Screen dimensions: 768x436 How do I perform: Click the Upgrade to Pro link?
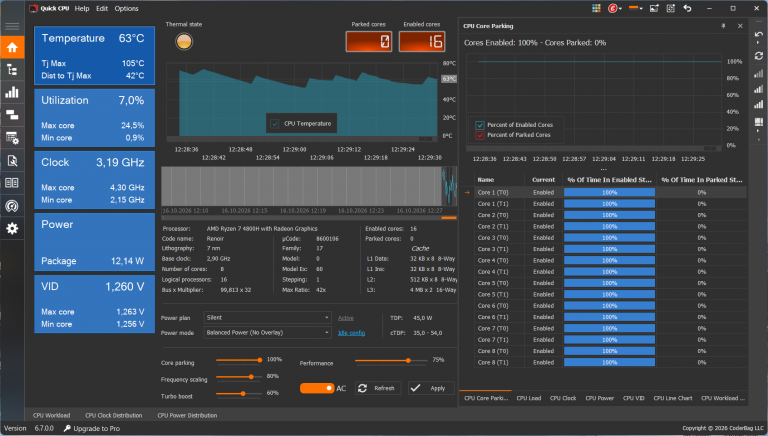point(96,428)
